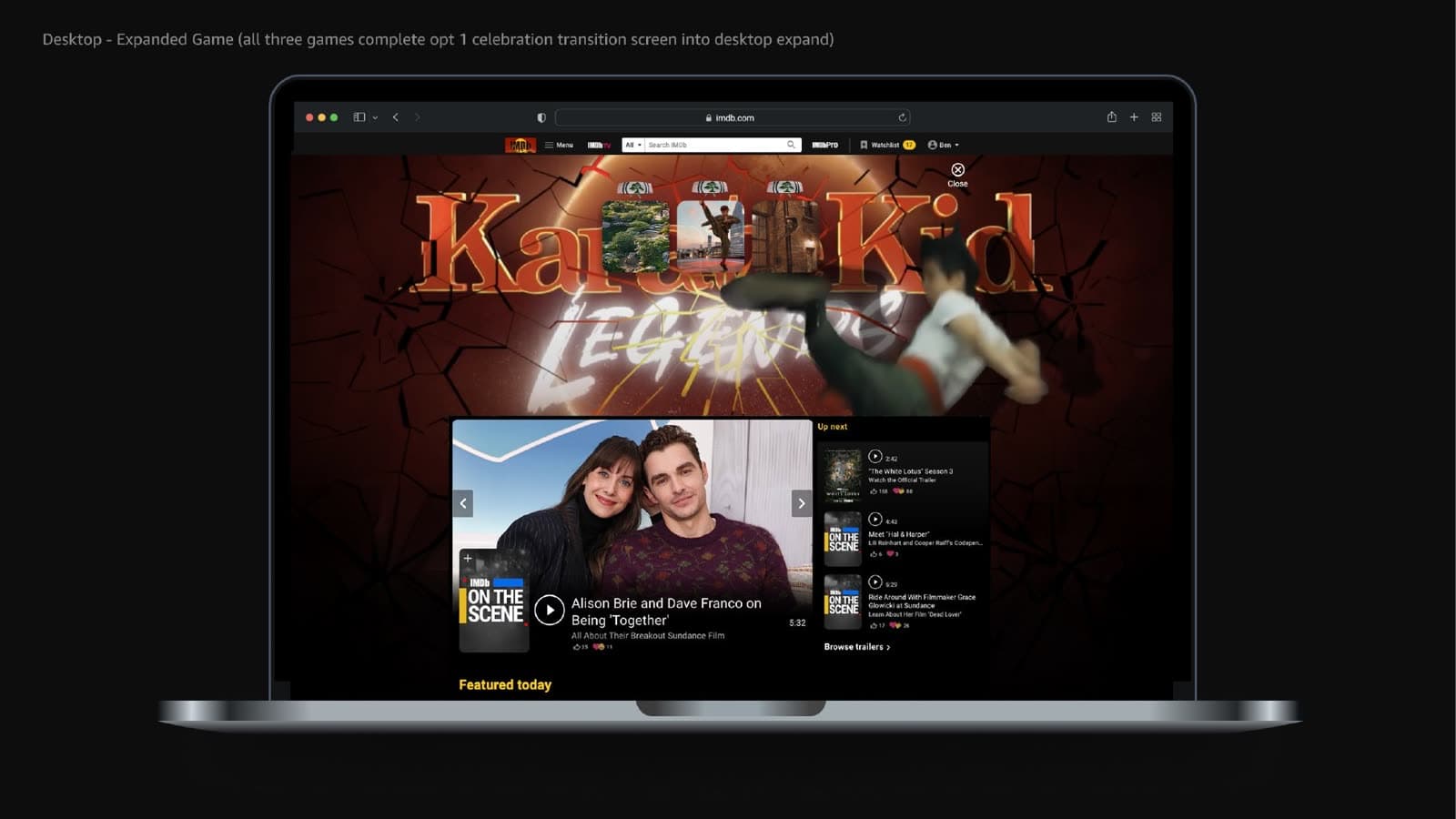Go forward in Safari

tap(418, 117)
